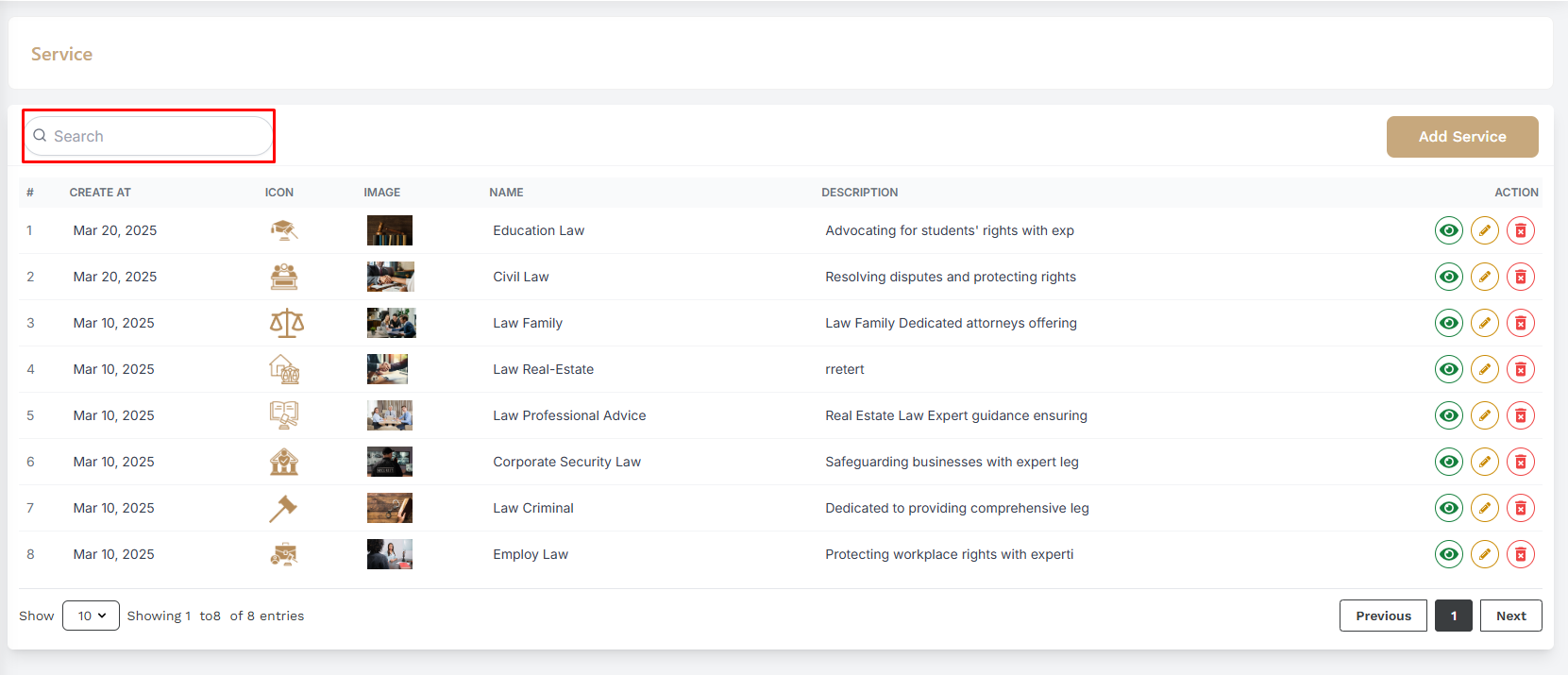Delete the Law Professional Advice service
This screenshot has width=1568, height=675.
point(1520,415)
